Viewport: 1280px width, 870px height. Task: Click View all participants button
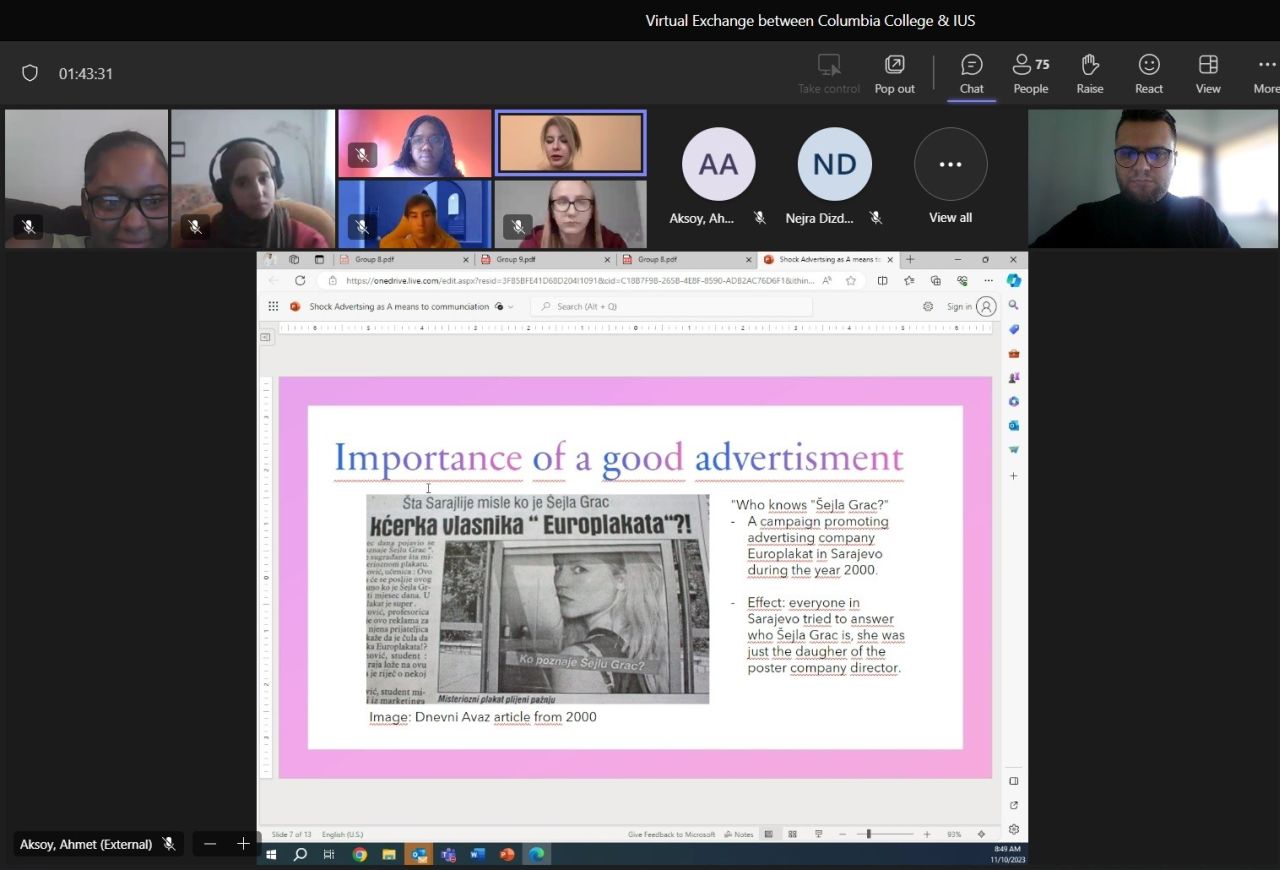950,165
